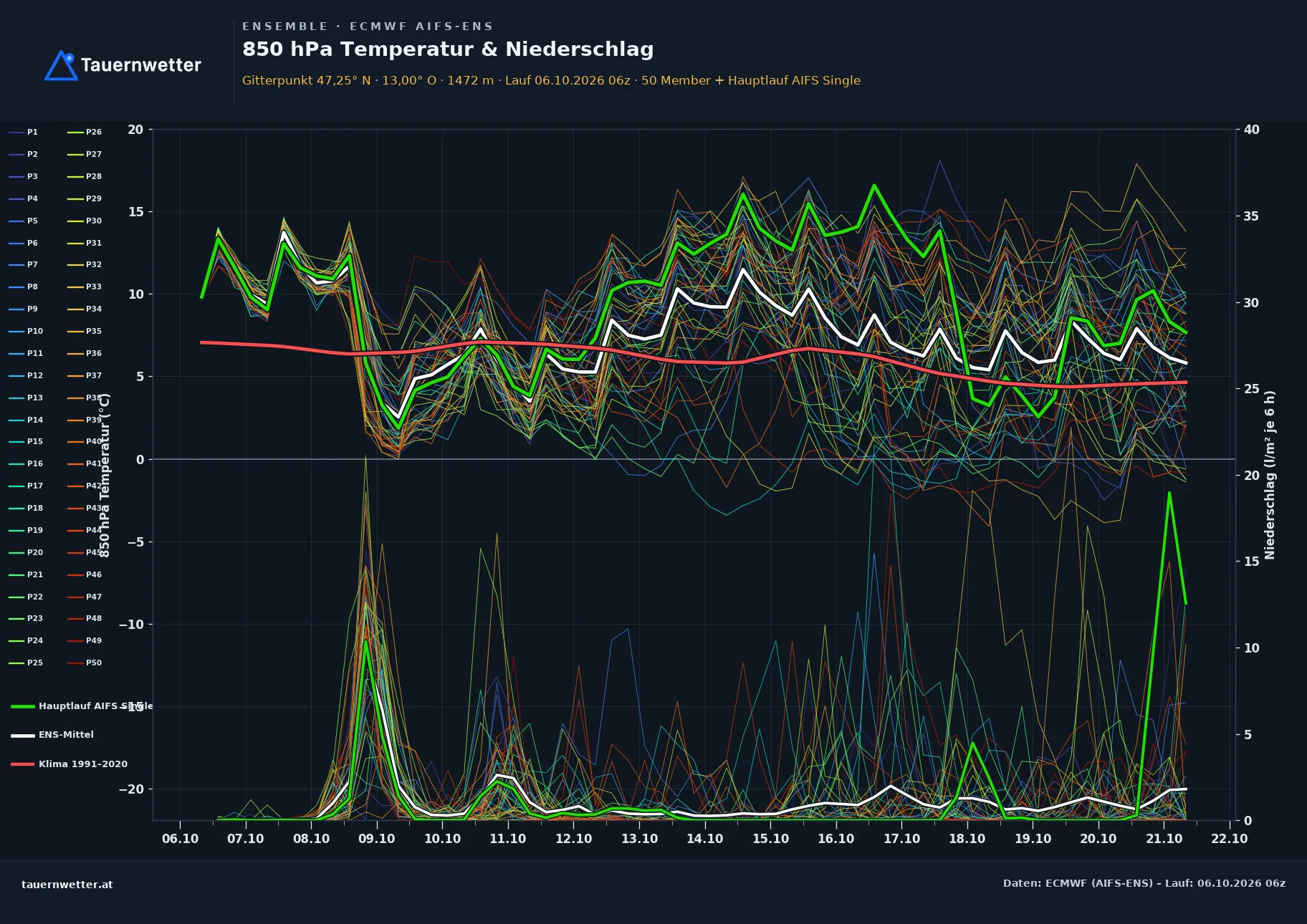Select the P3 legend entry

(24, 176)
